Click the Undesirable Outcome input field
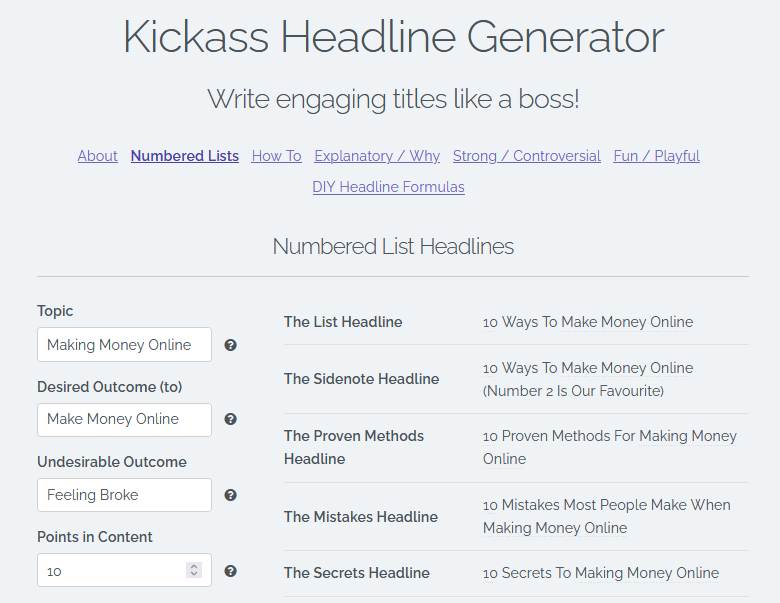The height and width of the screenshot is (603, 780). coord(124,495)
